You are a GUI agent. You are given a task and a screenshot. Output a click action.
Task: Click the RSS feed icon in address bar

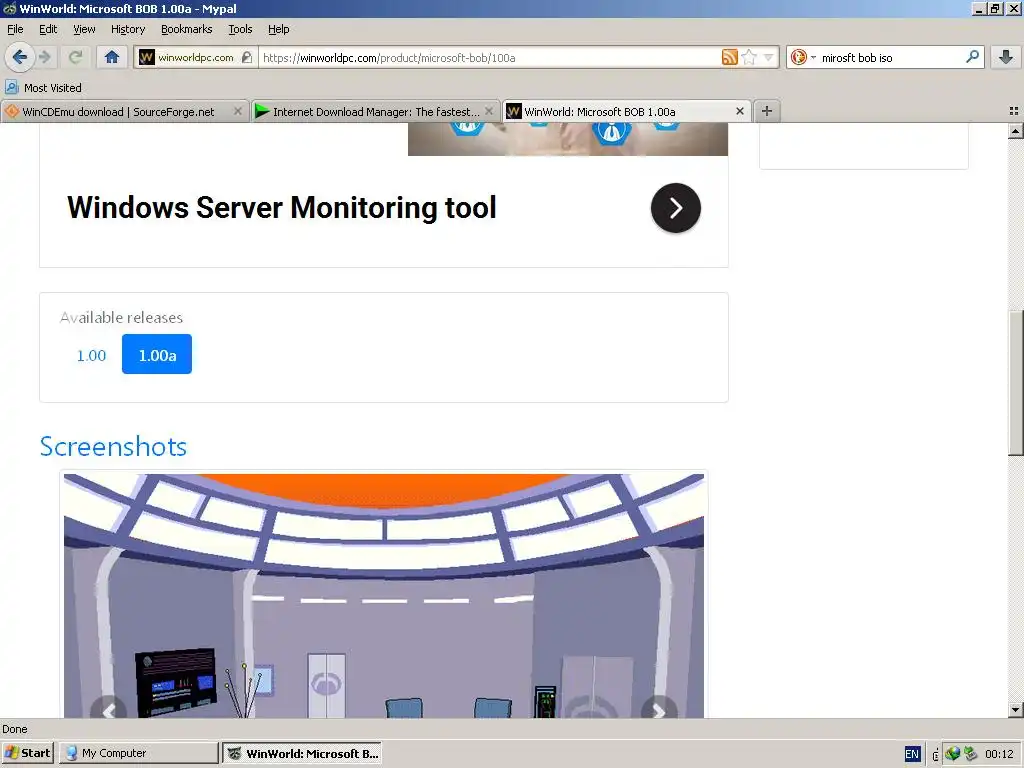(729, 57)
